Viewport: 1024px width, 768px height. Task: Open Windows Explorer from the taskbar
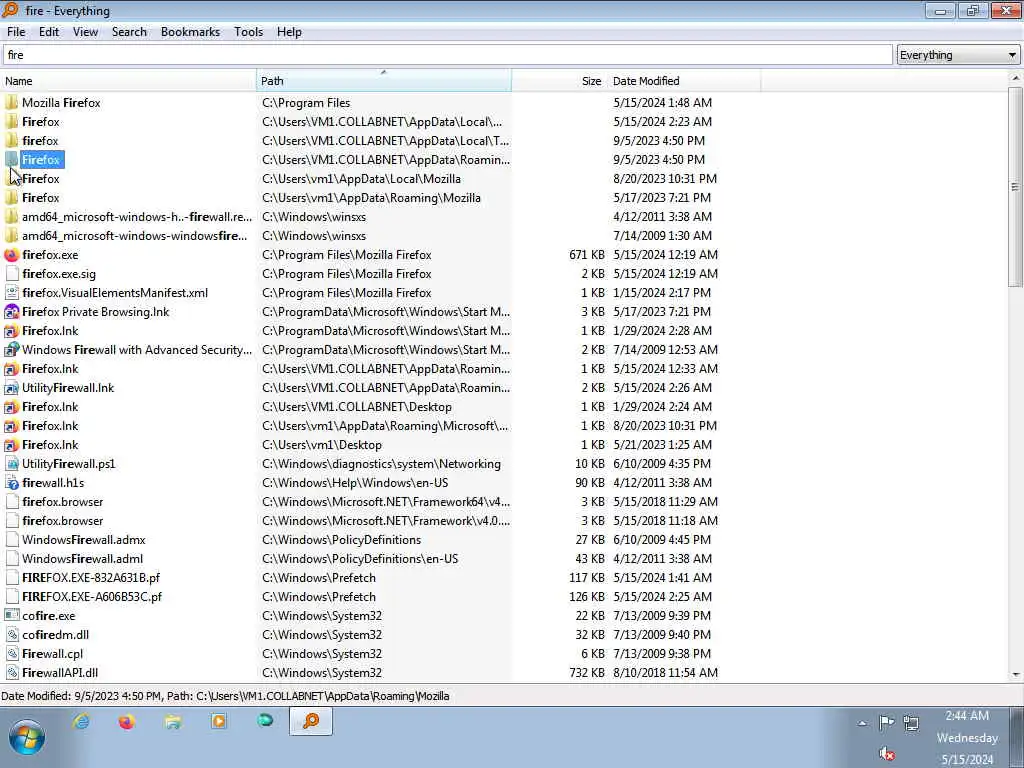pyautogui.click(x=173, y=721)
